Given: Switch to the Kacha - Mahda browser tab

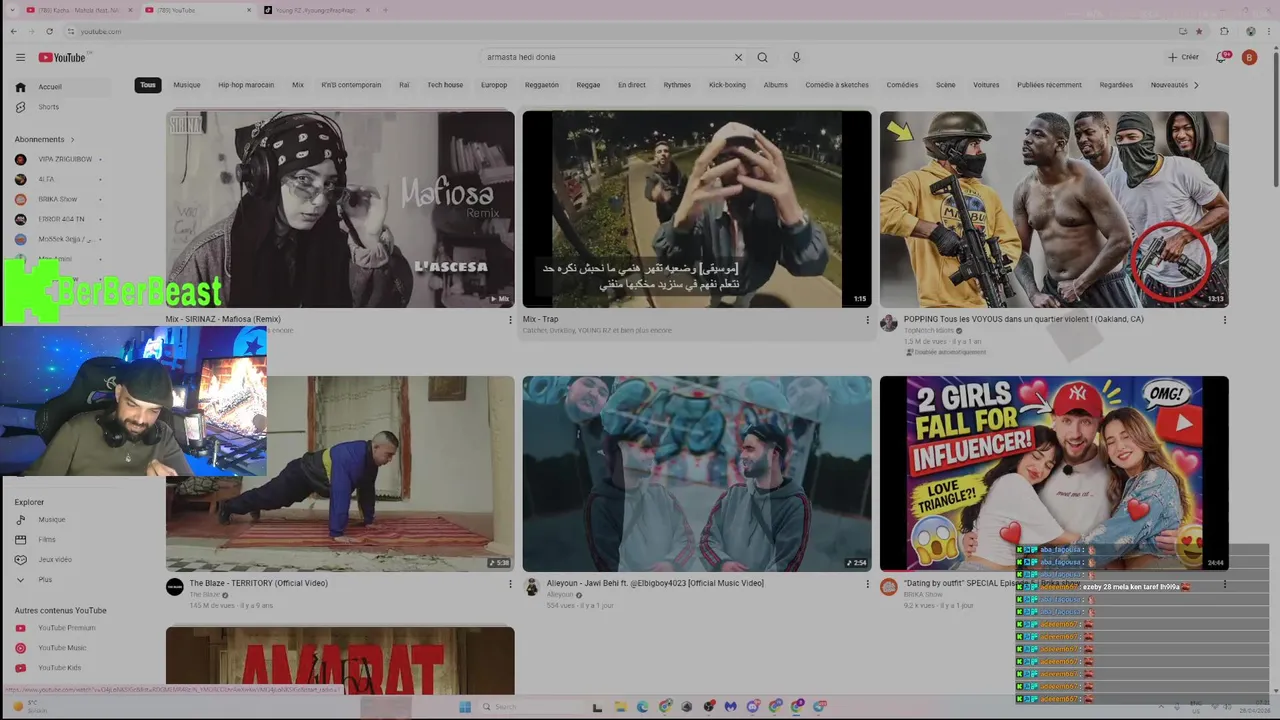Looking at the screenshot, I should tap(78, 10).
